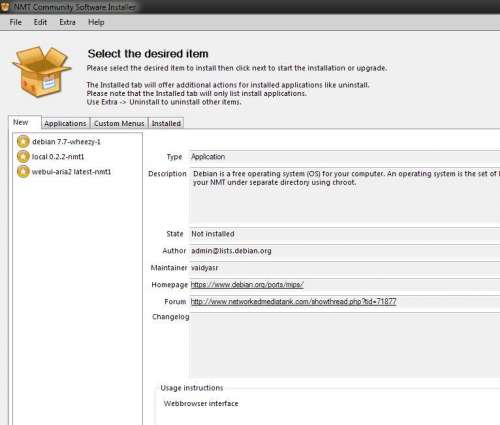Click the cardboard box package icon
Viewport: 500px width, 425px height.
[42, 71]
